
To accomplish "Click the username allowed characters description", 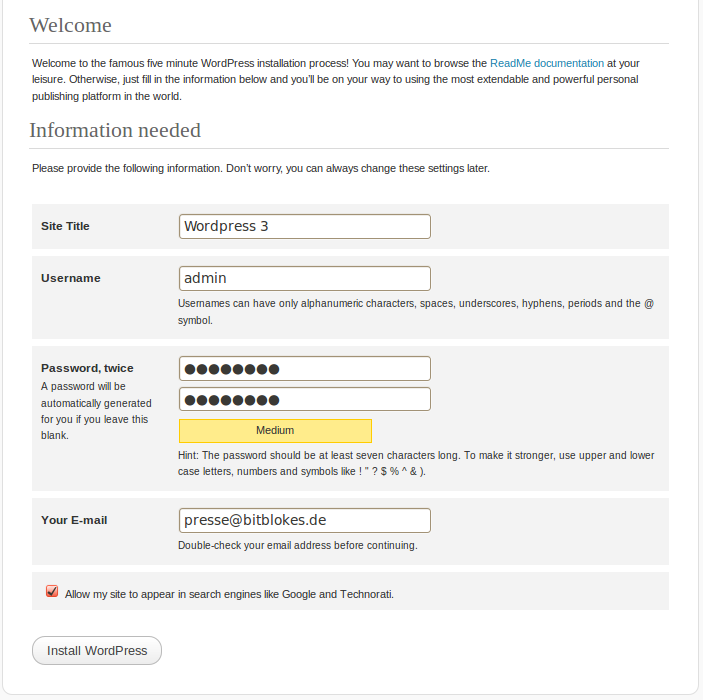I will [416, 312].
